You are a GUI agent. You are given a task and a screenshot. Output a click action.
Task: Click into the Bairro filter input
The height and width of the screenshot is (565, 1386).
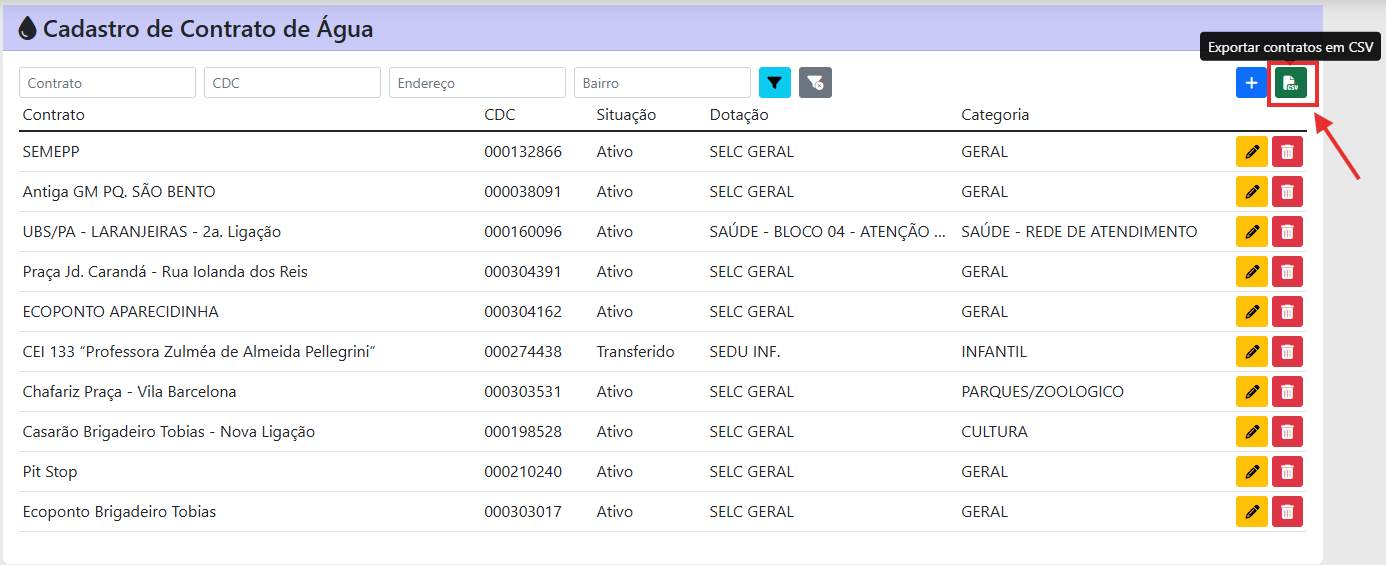(x=662, y=83)
